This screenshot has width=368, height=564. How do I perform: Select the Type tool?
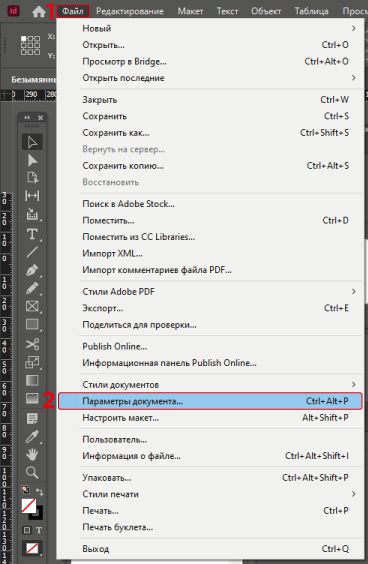coord(32,234)
